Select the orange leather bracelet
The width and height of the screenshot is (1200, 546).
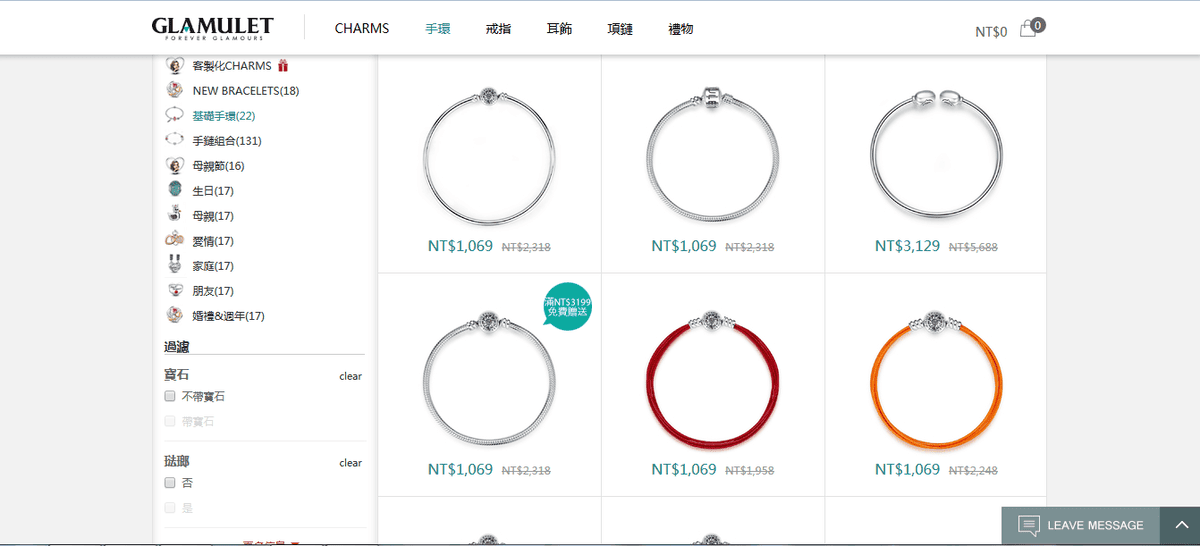tap(936, 380)
